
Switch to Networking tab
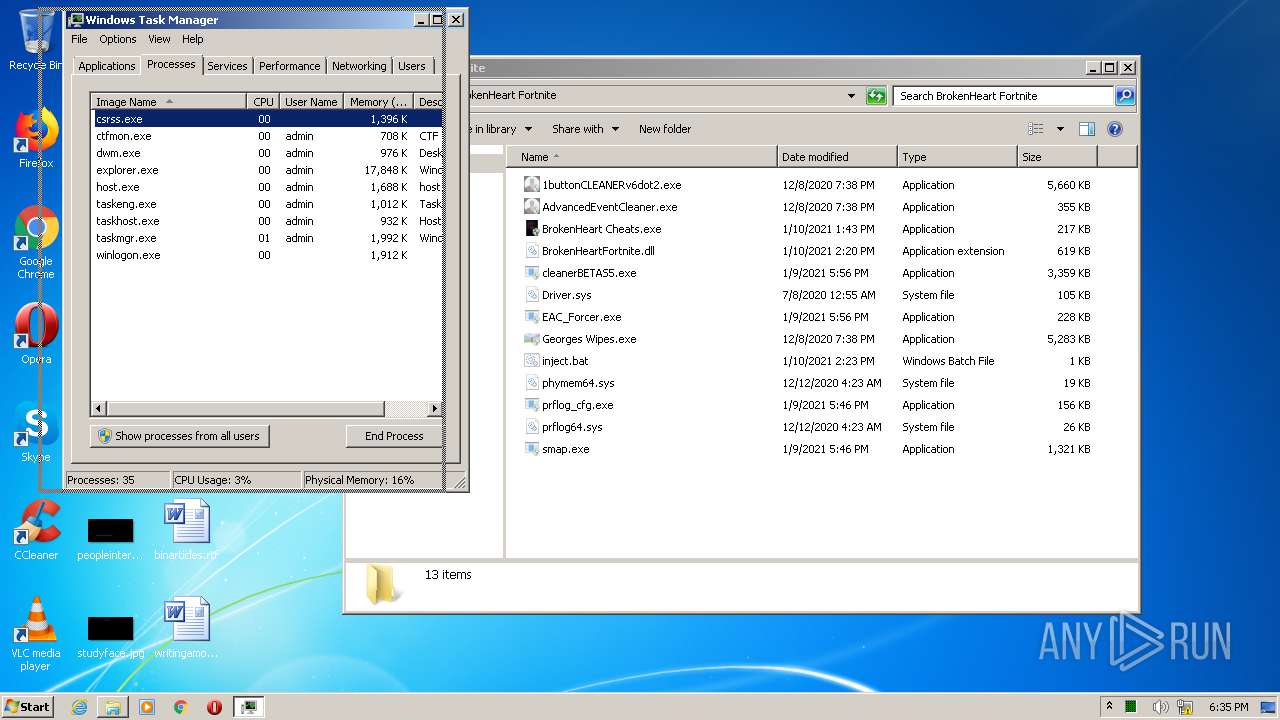[x=359, y=66]
